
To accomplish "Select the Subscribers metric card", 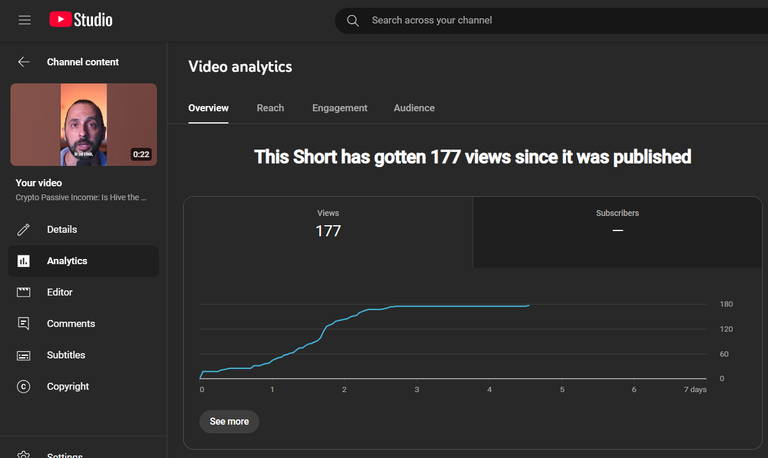I will (617, 232).
